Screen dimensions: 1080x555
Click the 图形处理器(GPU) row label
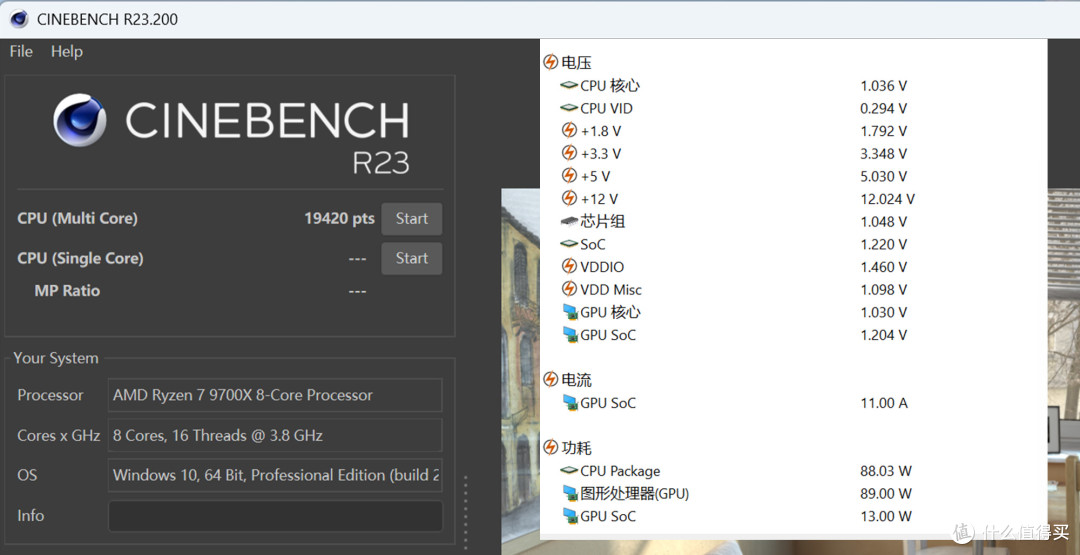coord(634,494)
